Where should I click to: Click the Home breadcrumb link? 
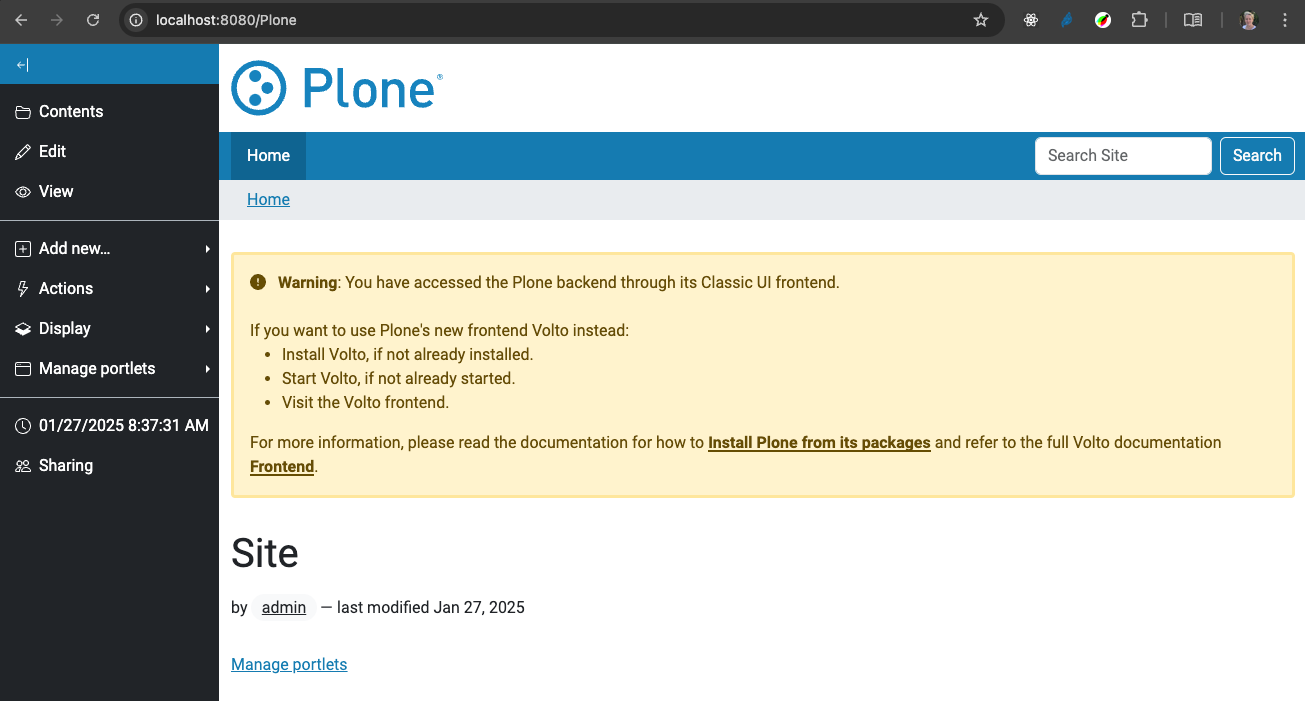click(268, 200)
